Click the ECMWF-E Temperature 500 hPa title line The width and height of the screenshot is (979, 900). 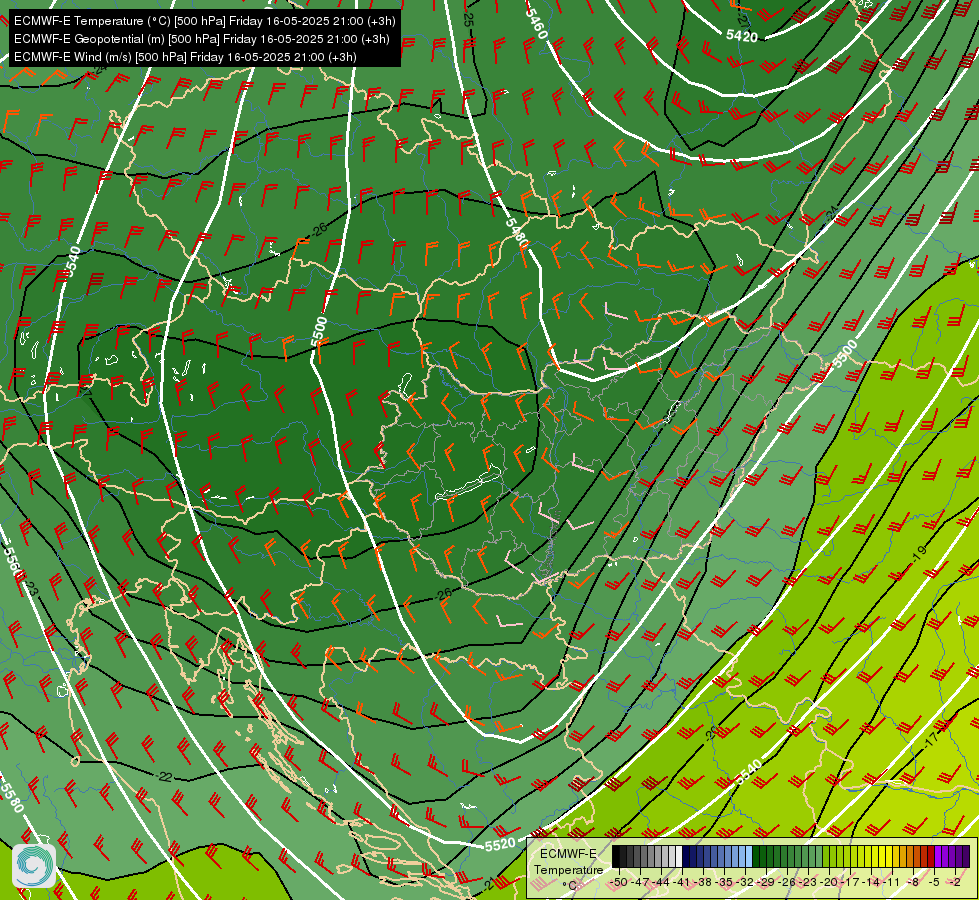pyautogui.click(x=205, y=21)
